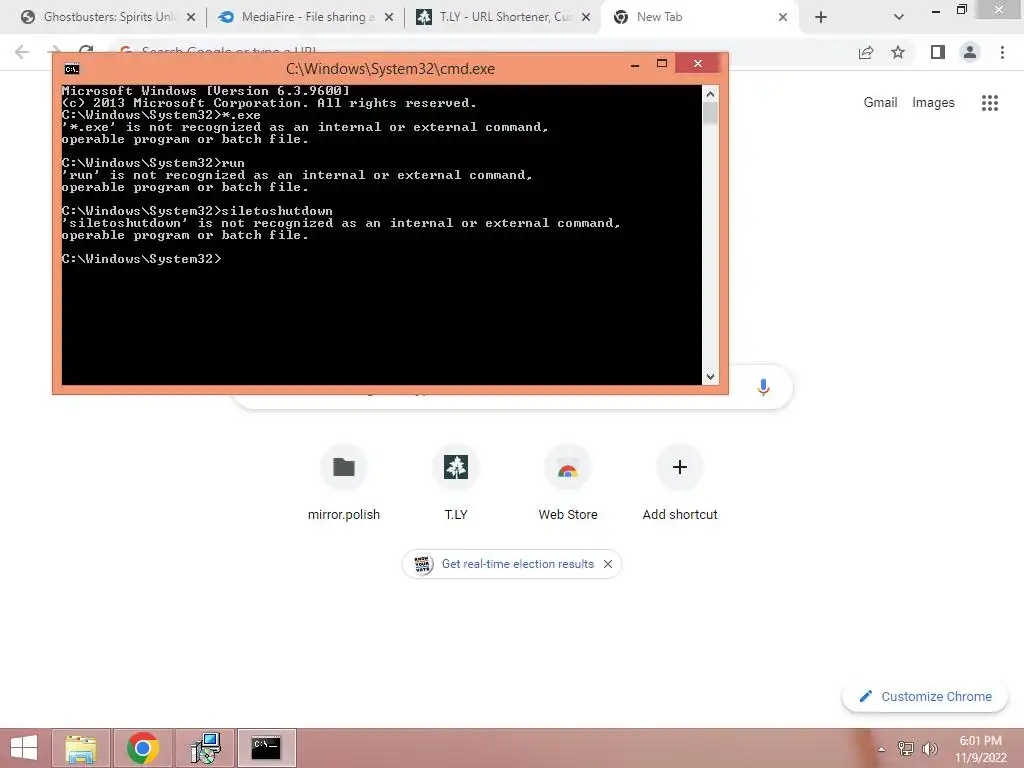Click the Microsoft Windows Version line
The image size is (1024, 768).
click(206, 91)
